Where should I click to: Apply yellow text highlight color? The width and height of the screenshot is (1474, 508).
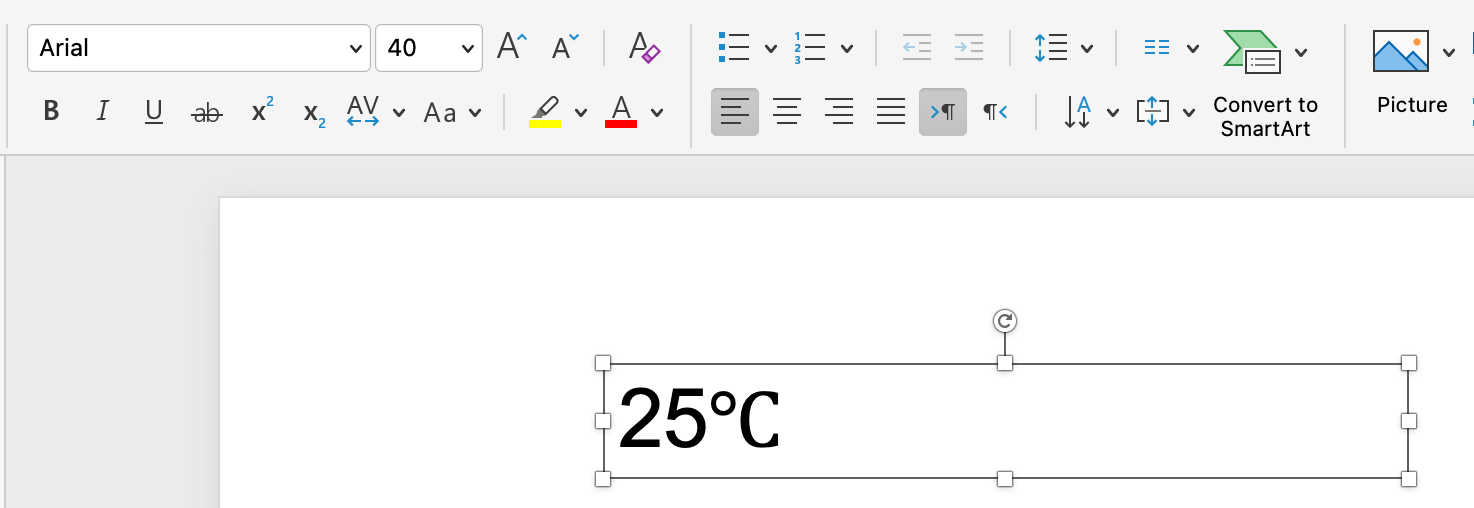(545, 111)
